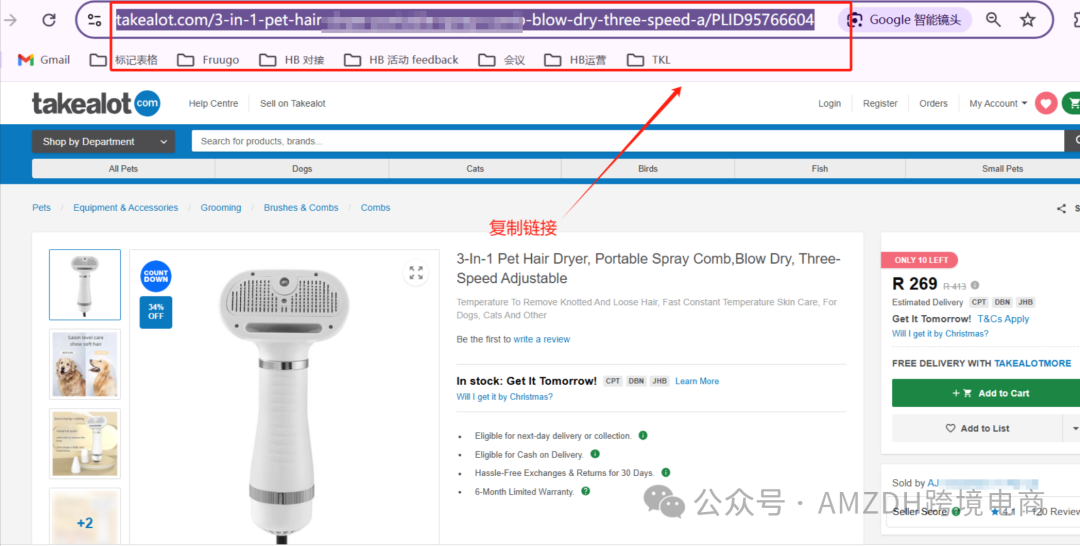This screenshot has height=546, width=1080.
Task: Click the takealot.com logo
Action: tap(96, 103)
